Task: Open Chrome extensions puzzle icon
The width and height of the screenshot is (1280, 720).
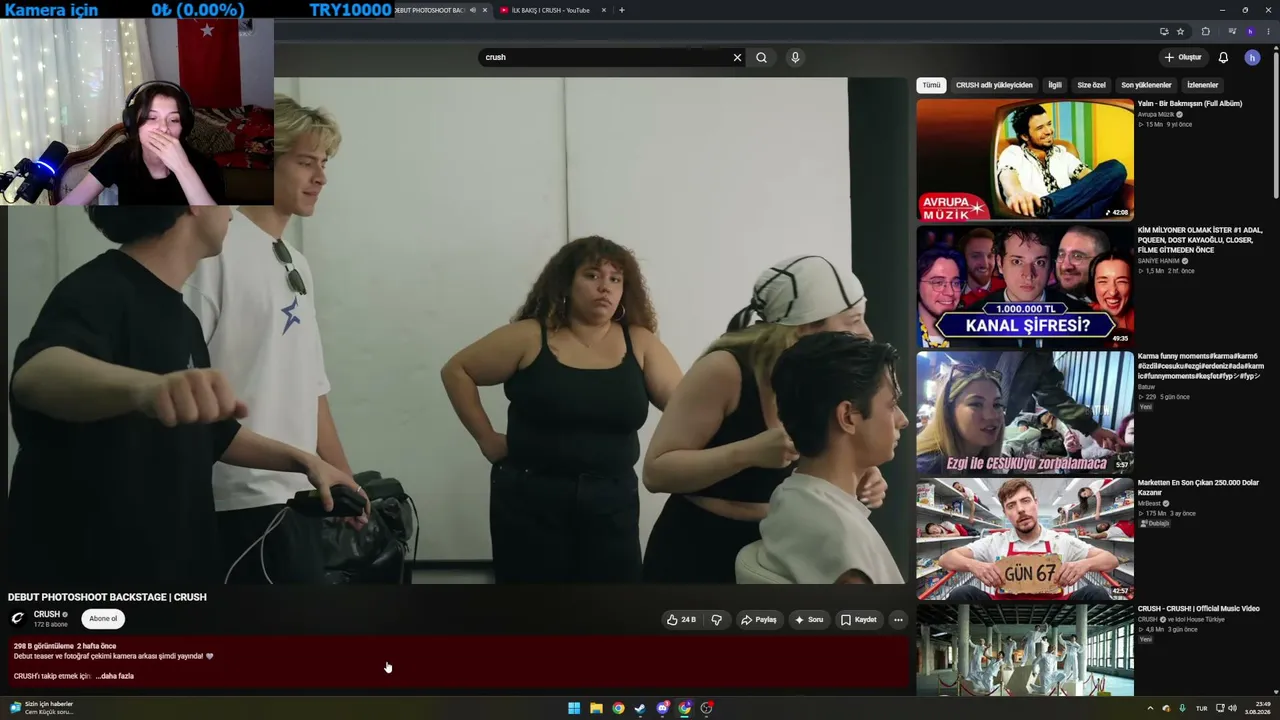Action: click(1205, 31)
